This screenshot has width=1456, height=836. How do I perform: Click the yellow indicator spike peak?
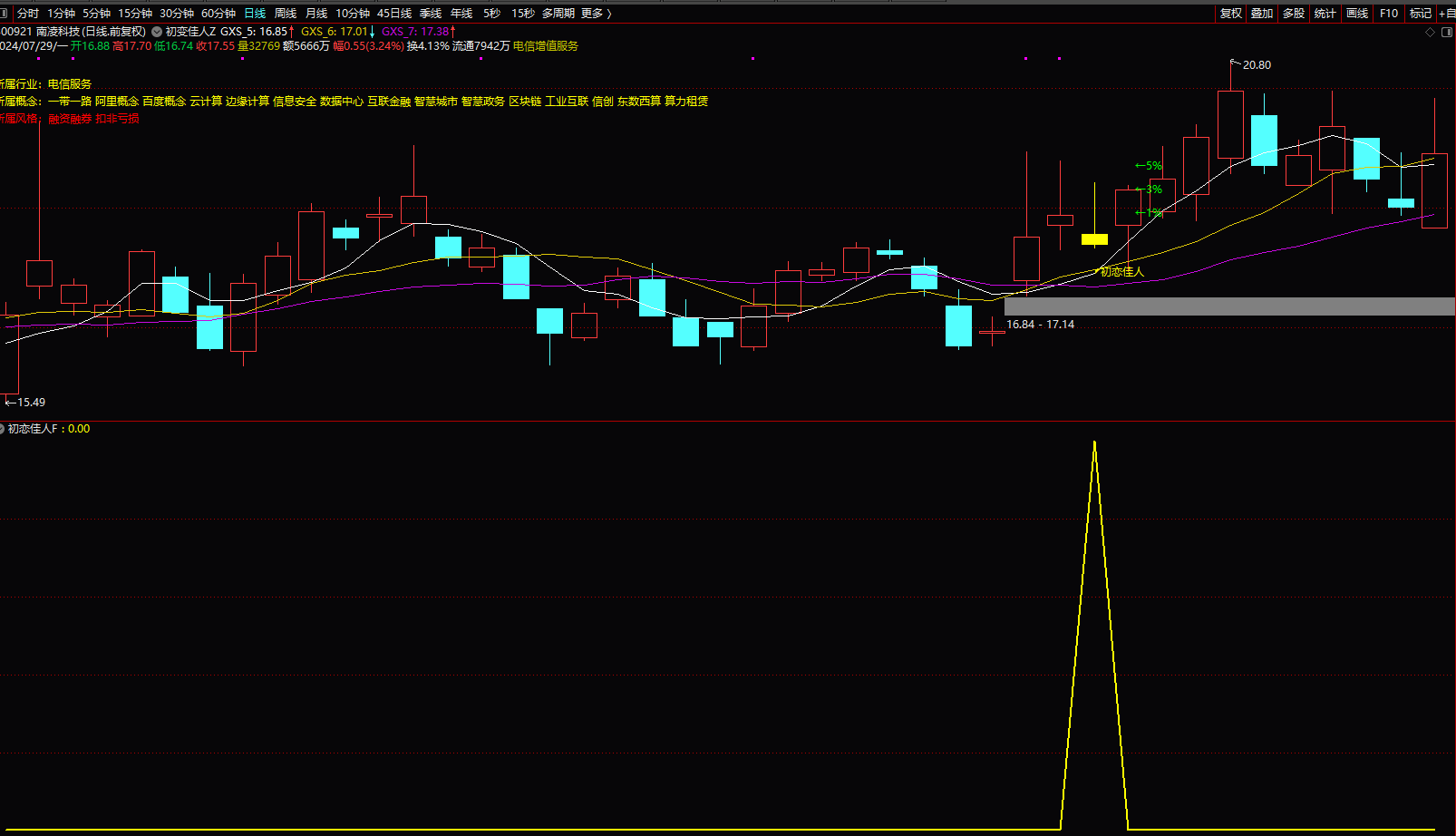click(x=1094, y=443)
